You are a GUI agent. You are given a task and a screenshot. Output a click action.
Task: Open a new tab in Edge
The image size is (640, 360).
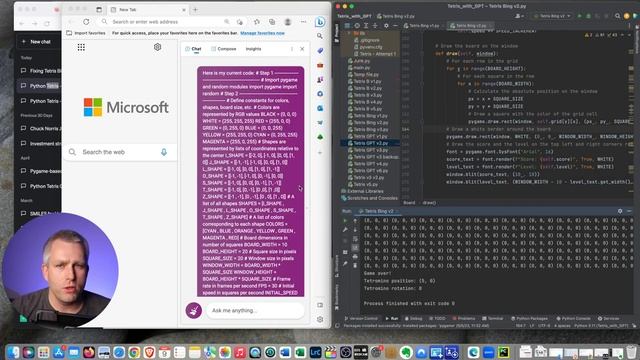point(195,9)
